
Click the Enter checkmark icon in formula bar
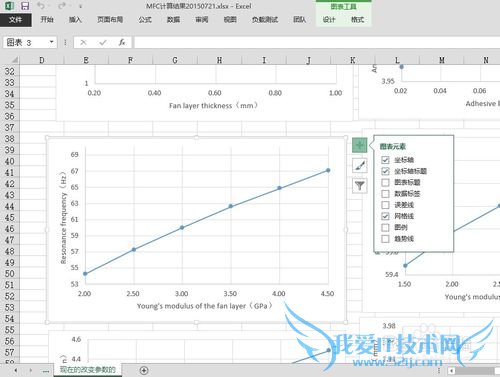point(103,42)
